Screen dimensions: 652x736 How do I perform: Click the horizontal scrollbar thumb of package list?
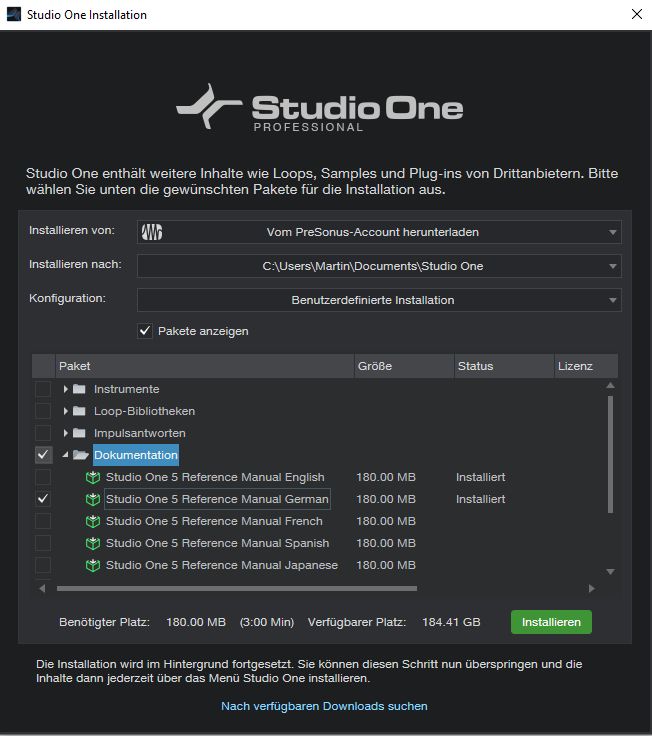click(x=237, y=588)
